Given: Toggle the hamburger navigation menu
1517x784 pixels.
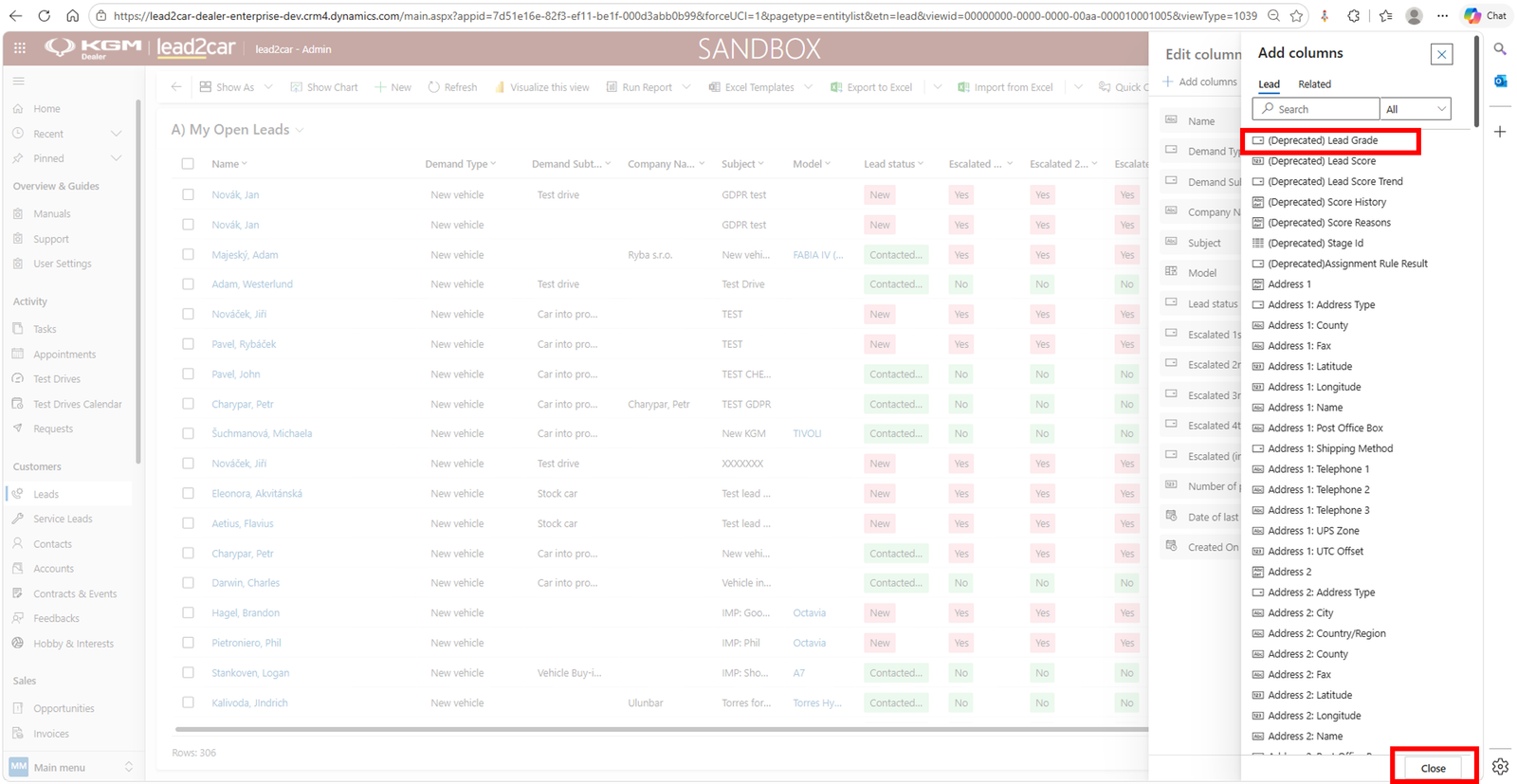Looking at the screenshot, I should (x=19, y=82).
